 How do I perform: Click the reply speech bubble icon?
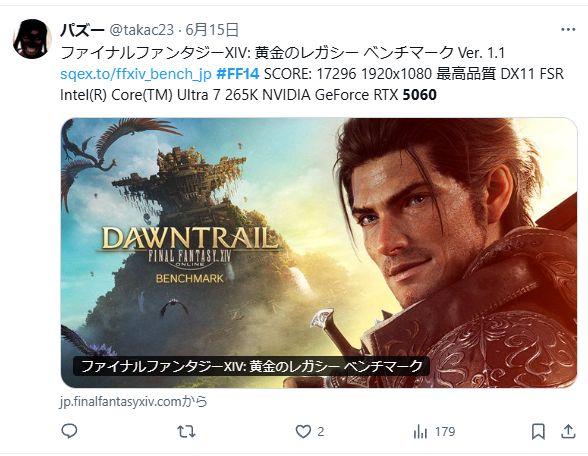coord(69,431)
